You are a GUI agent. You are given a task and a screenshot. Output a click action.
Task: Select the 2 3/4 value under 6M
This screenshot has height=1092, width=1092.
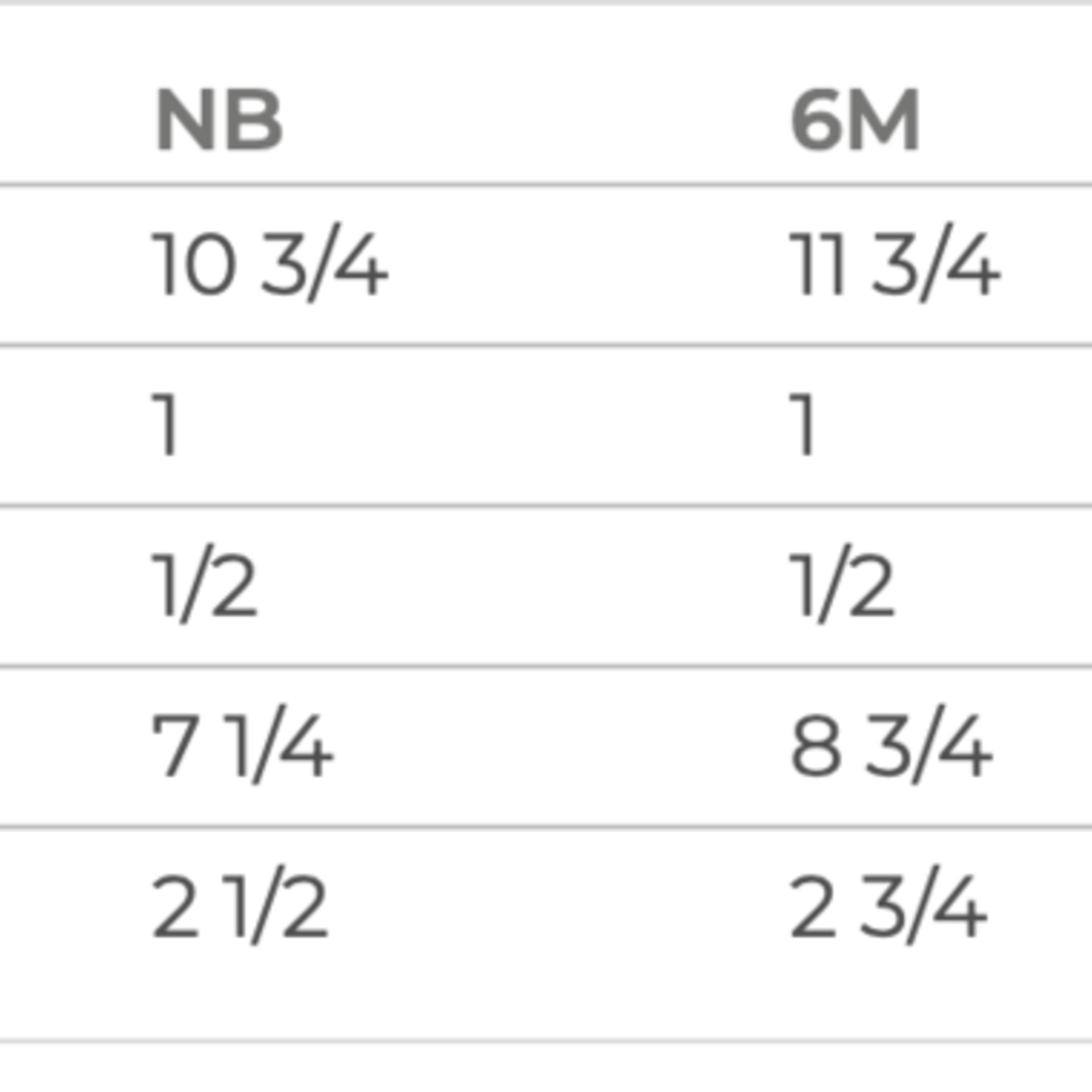point(888,906)
